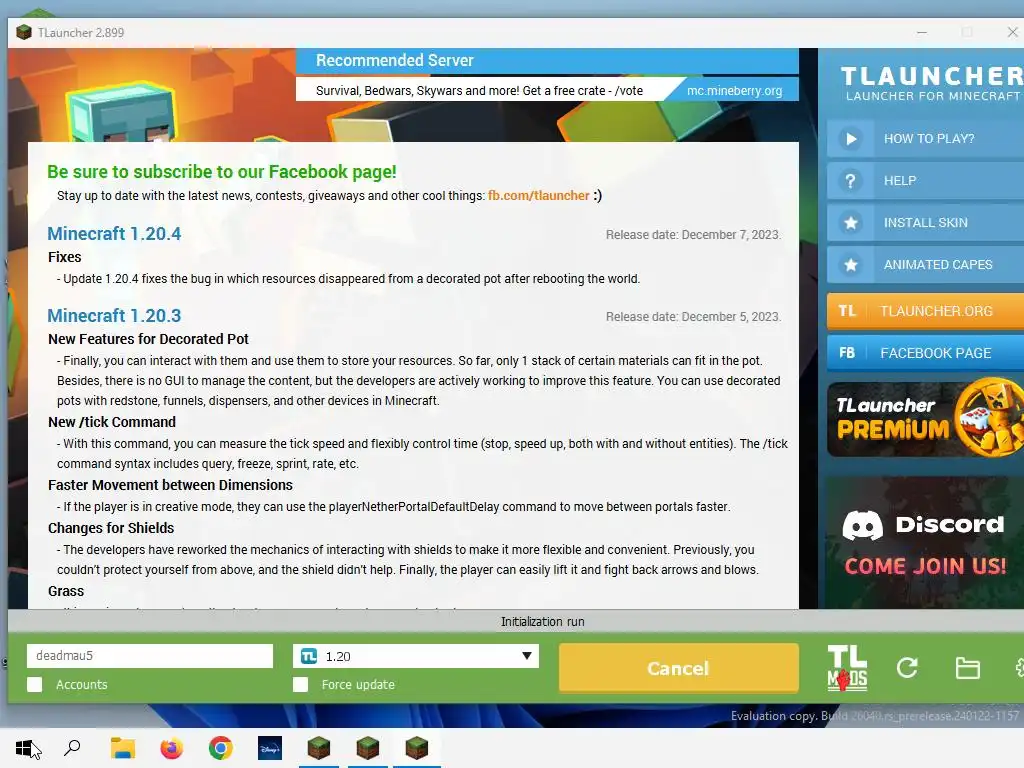This screenshot has height=768, width=1024.
Task: Open TLAUNCHER.ORG sidebar button
Action: (925, 311)
